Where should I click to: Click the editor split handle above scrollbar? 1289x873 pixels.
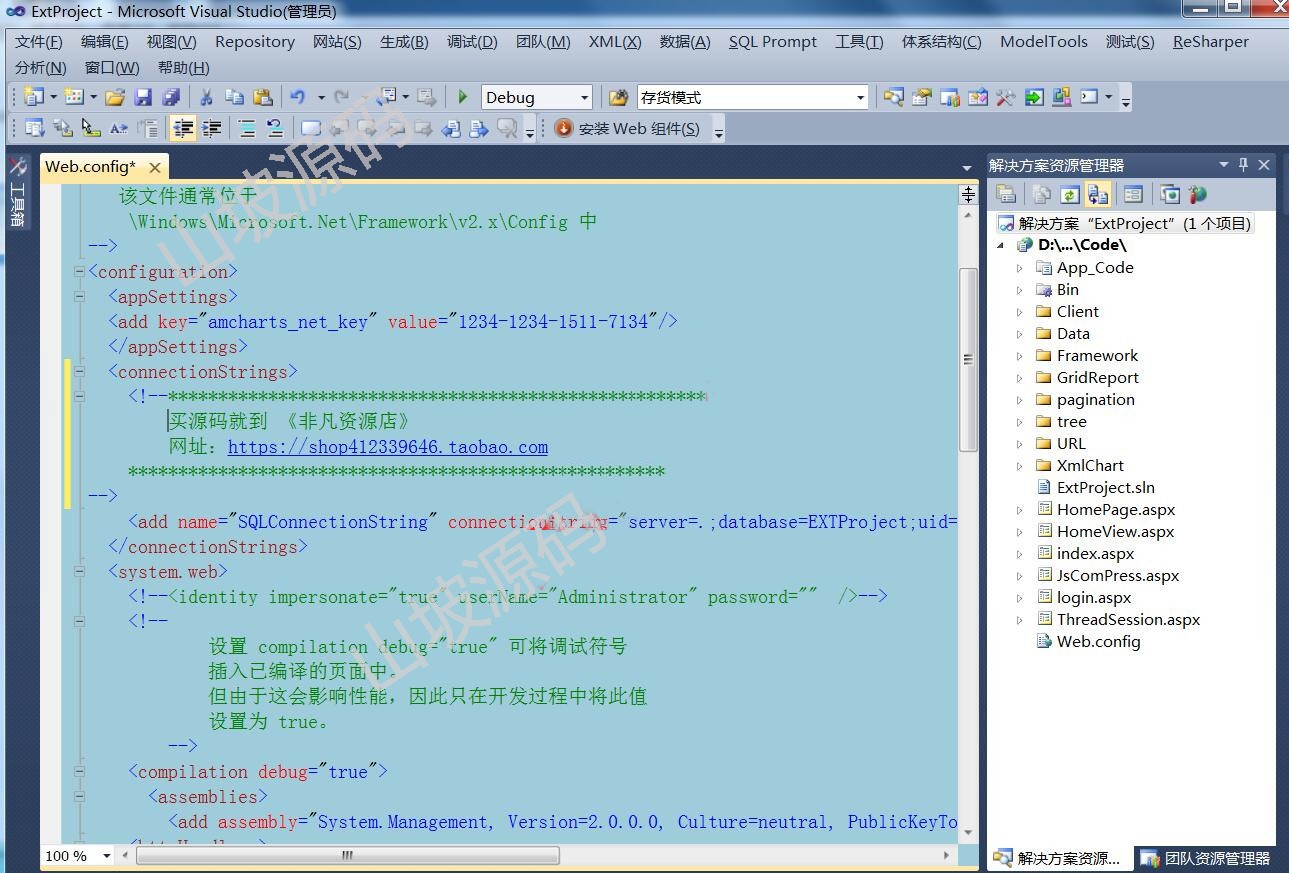(968, 195)
